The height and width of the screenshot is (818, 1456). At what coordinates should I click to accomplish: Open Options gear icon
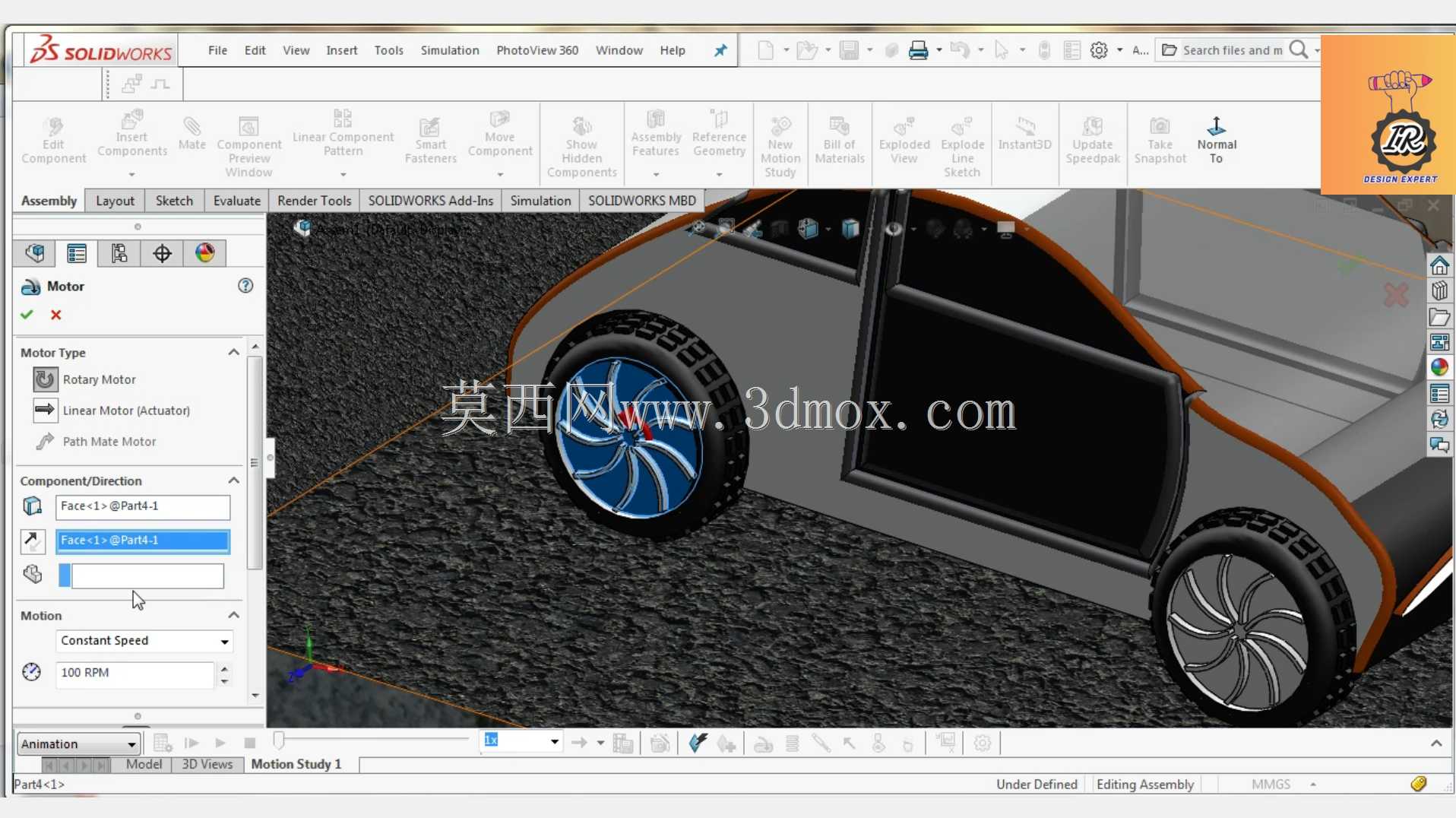[x=1099, y=50]
